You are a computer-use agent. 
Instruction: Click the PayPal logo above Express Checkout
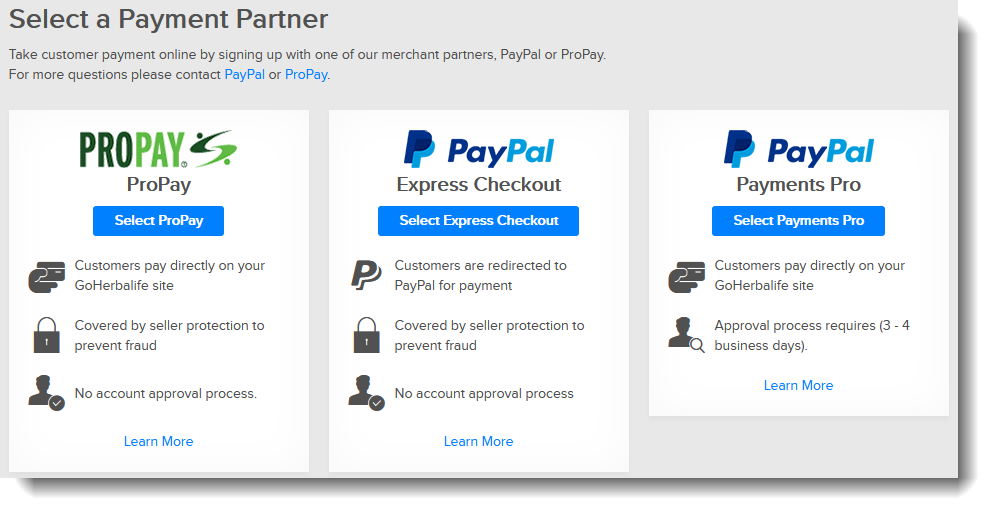tap(478, 150)
